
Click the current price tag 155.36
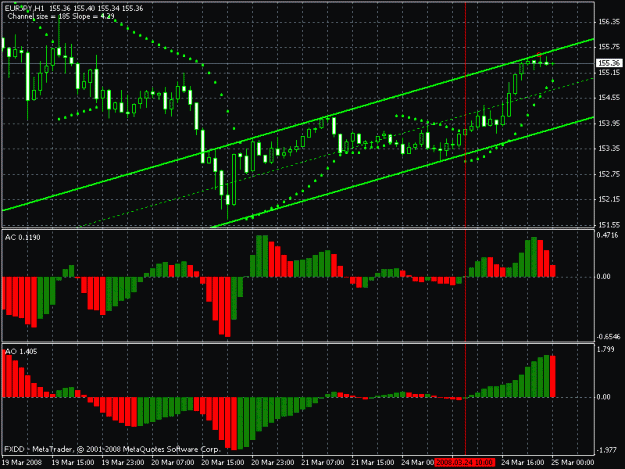[609, 63]
